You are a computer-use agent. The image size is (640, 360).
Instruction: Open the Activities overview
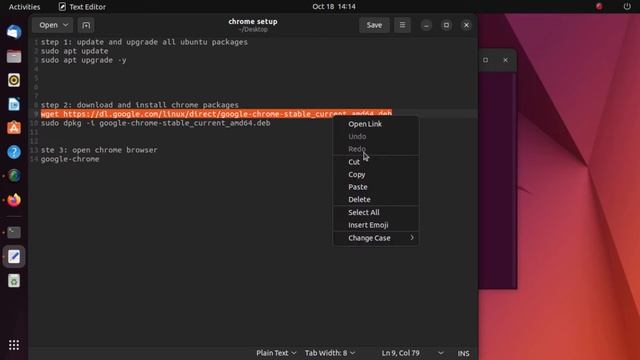tap(24, 7)
